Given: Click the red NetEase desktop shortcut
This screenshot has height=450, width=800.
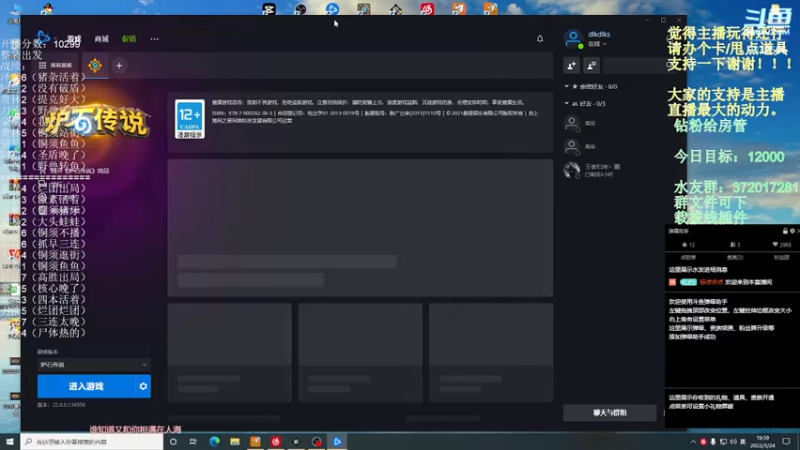Looking at the screenshot, I should coord(427,8).
